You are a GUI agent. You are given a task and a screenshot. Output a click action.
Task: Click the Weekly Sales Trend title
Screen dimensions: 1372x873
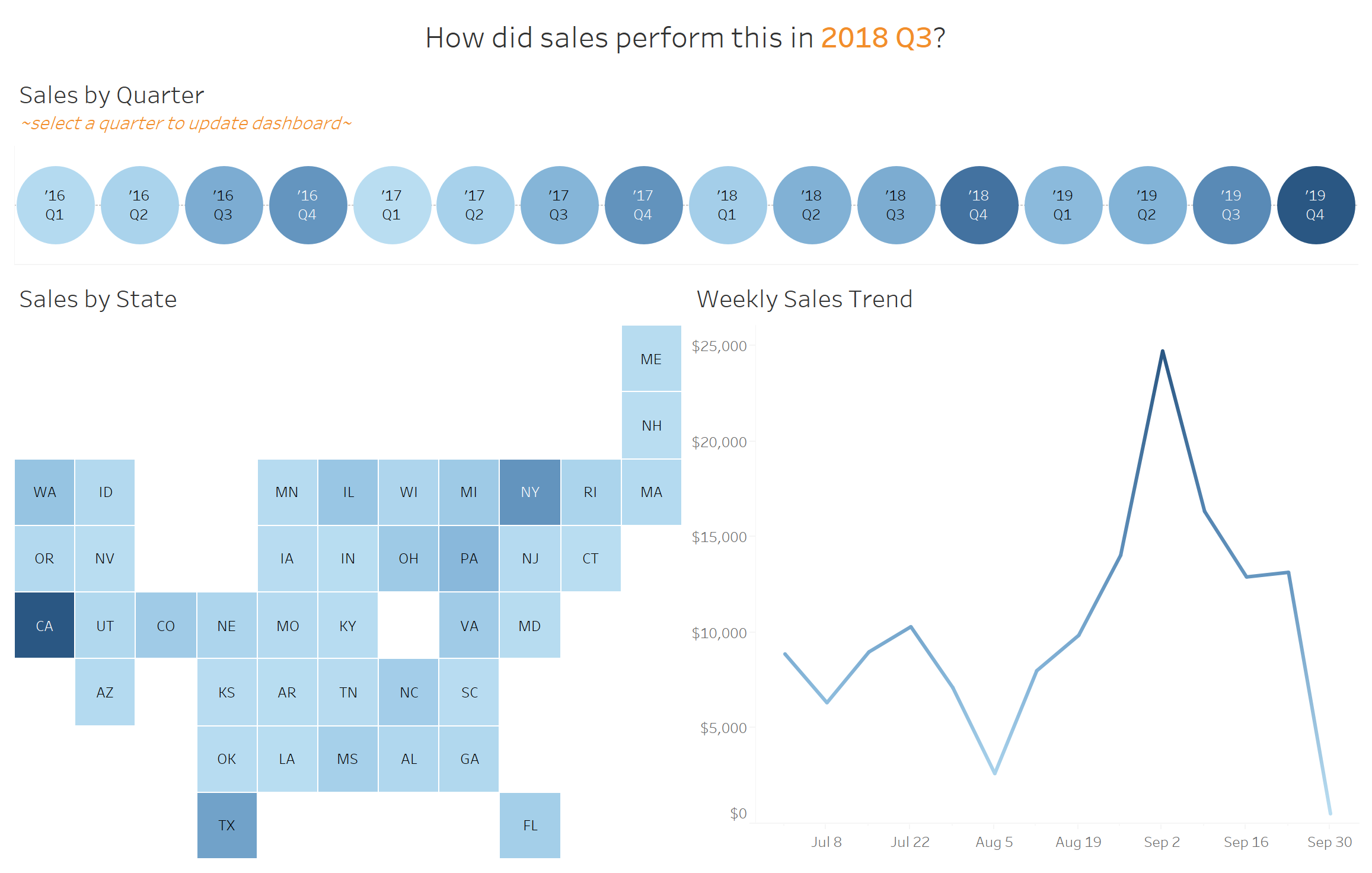pyautogui.click(x=805, y=300)
